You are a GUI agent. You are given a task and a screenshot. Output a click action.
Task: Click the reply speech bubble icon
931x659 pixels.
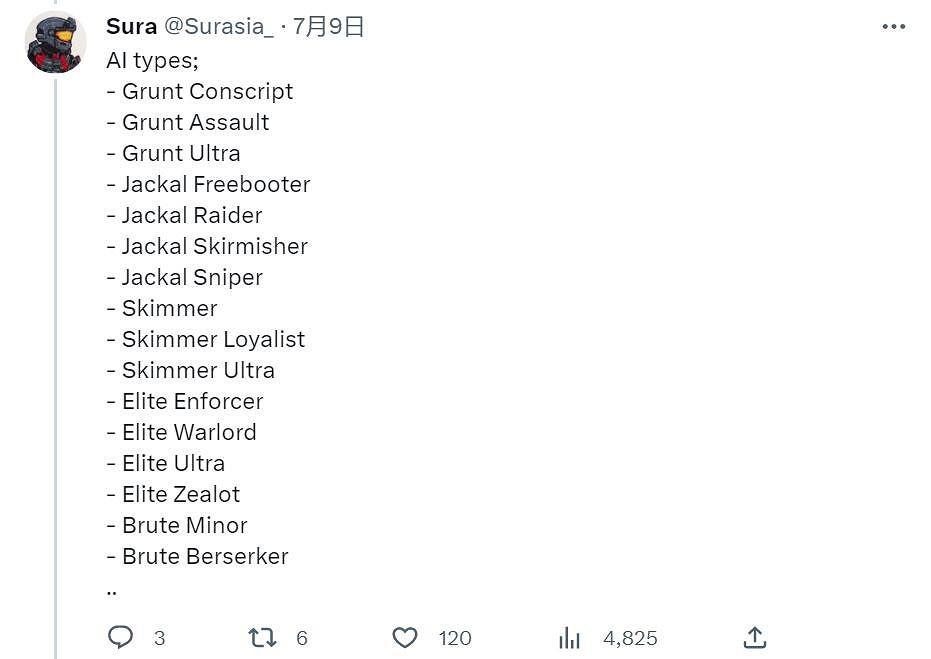(120, 637)
